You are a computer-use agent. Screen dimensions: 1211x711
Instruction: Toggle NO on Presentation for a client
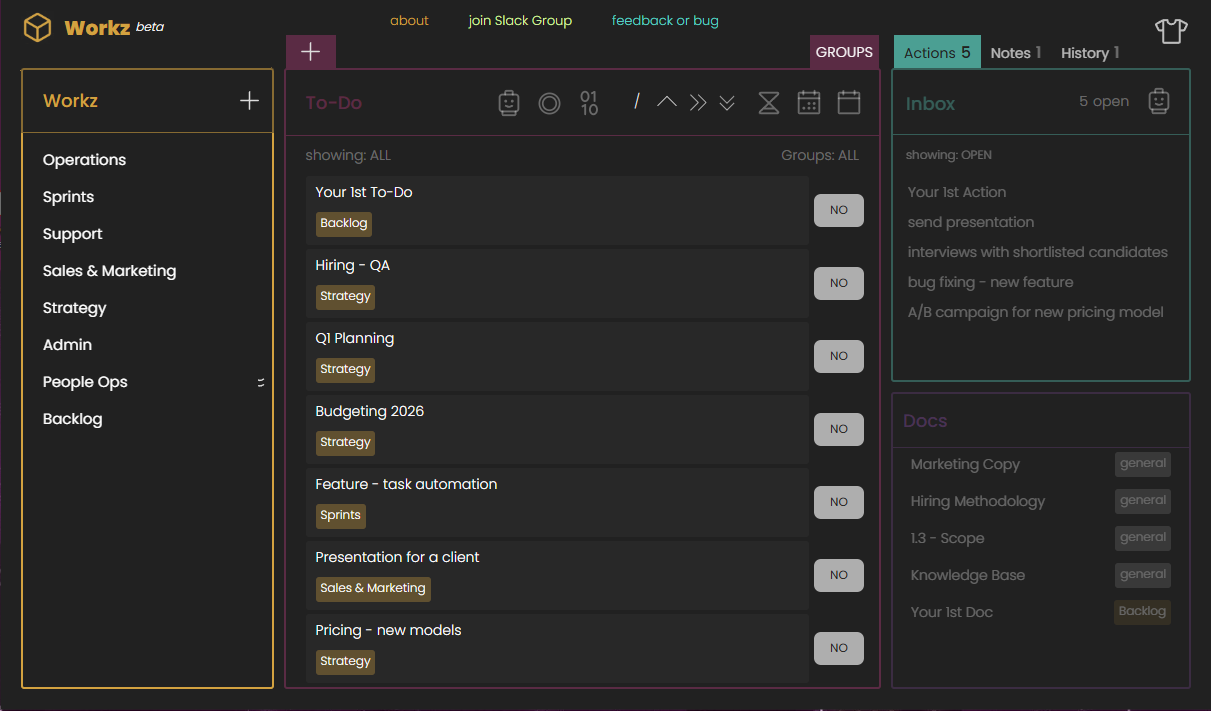838,575
